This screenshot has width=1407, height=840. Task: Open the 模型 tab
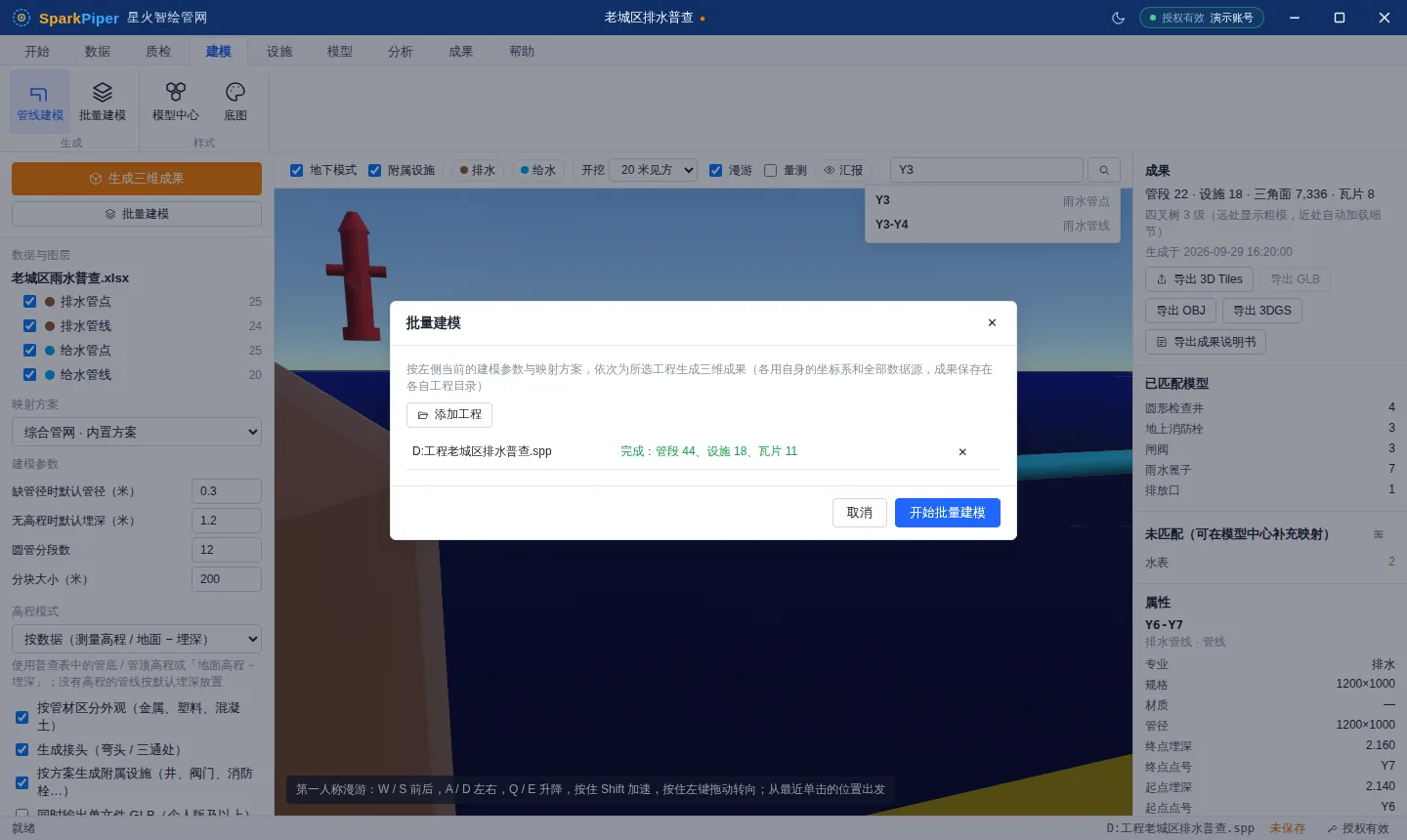tap(340, 52)
